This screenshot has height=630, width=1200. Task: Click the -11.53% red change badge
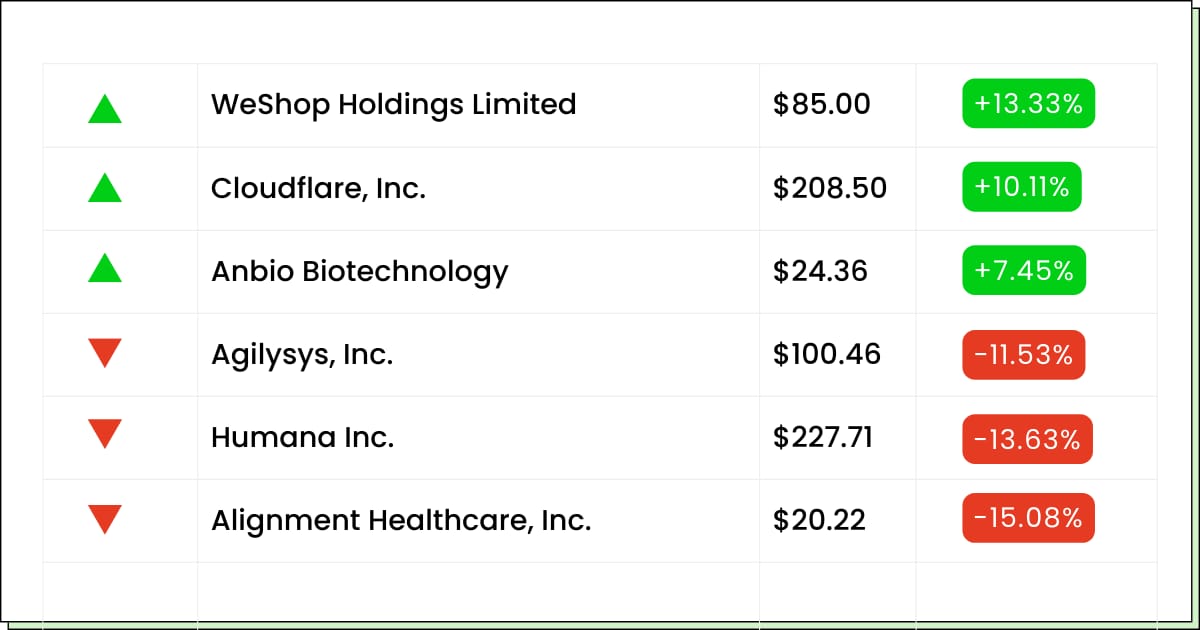pos(1023,354)
